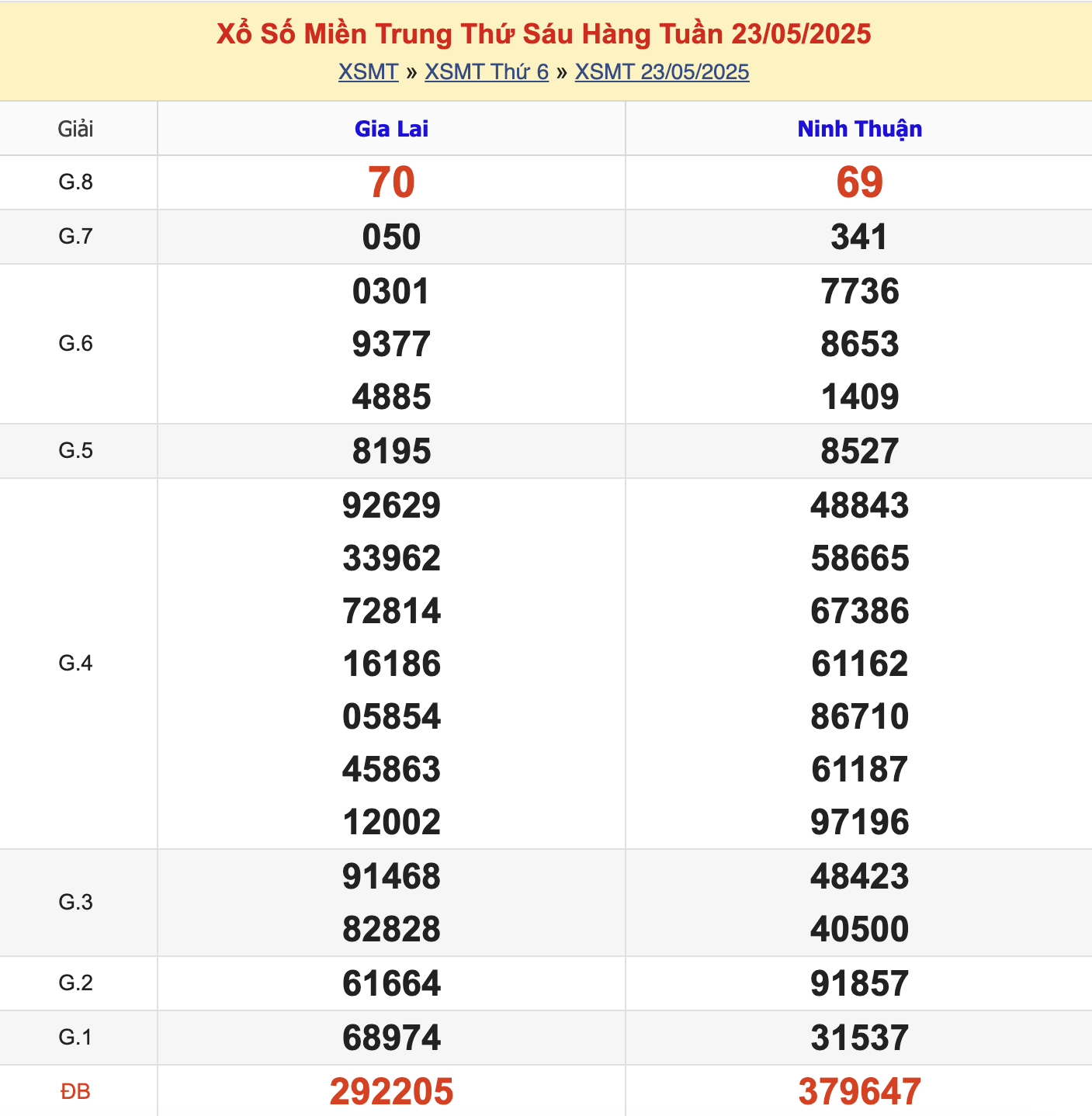Select Ninh Thuận number 48423
This screenshot has width=1092, height=1116.
pyautogui.click(x=860, y=876)
